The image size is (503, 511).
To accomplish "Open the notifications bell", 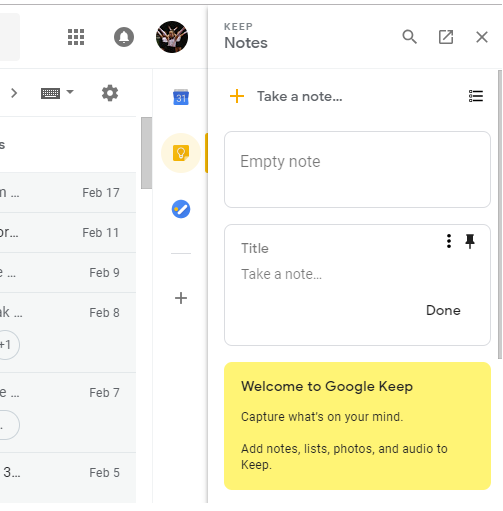I will [x=124, y=37].
